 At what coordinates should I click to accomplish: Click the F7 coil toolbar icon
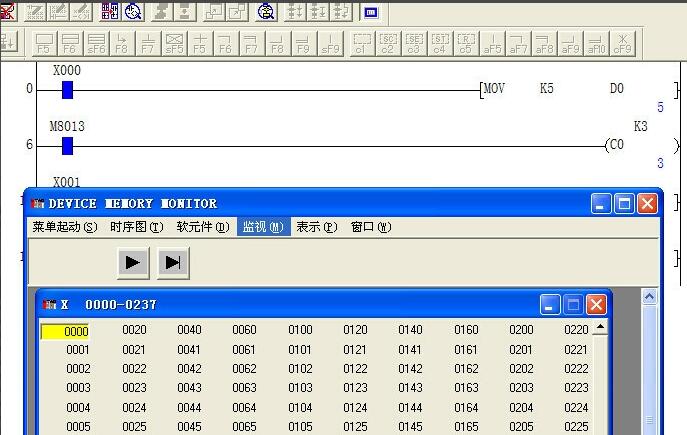[148, 42]
